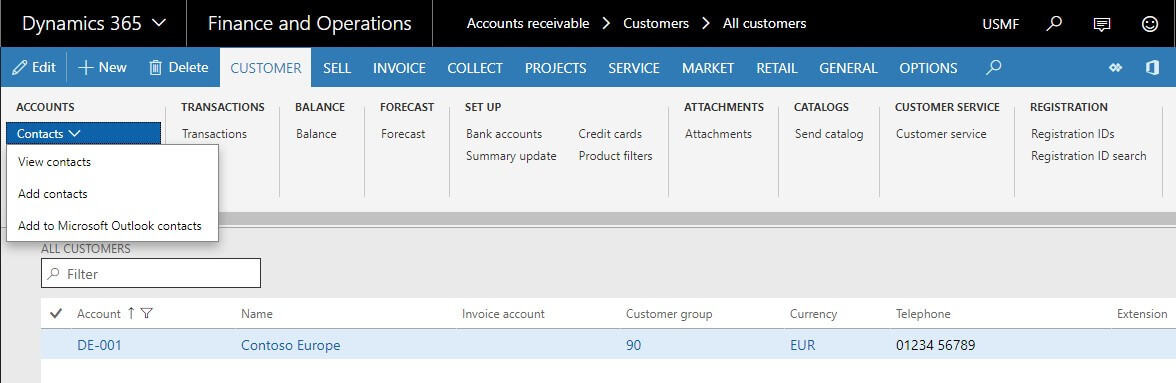
Task: Go to Customers breadcrumb
Action: [656, 23]
